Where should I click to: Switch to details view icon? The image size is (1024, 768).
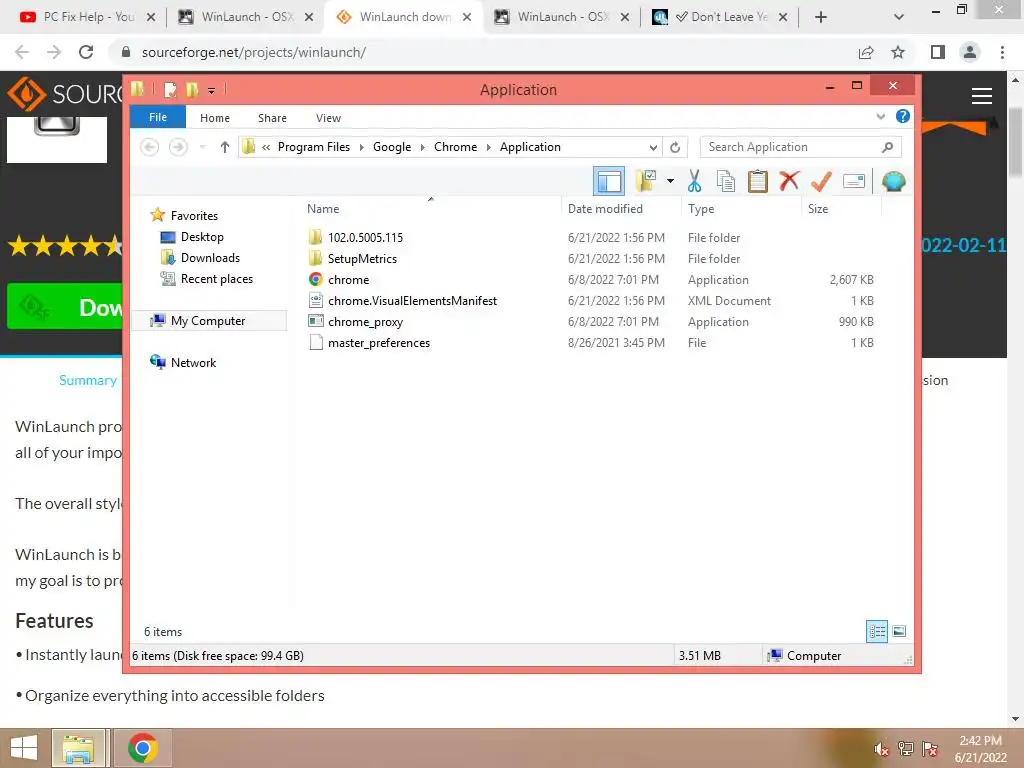pyautogui.click(x=876, y=631)
